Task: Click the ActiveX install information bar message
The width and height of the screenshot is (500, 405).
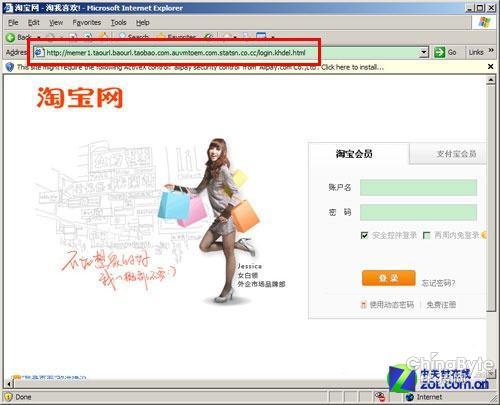Action: (x=200, y=67)
